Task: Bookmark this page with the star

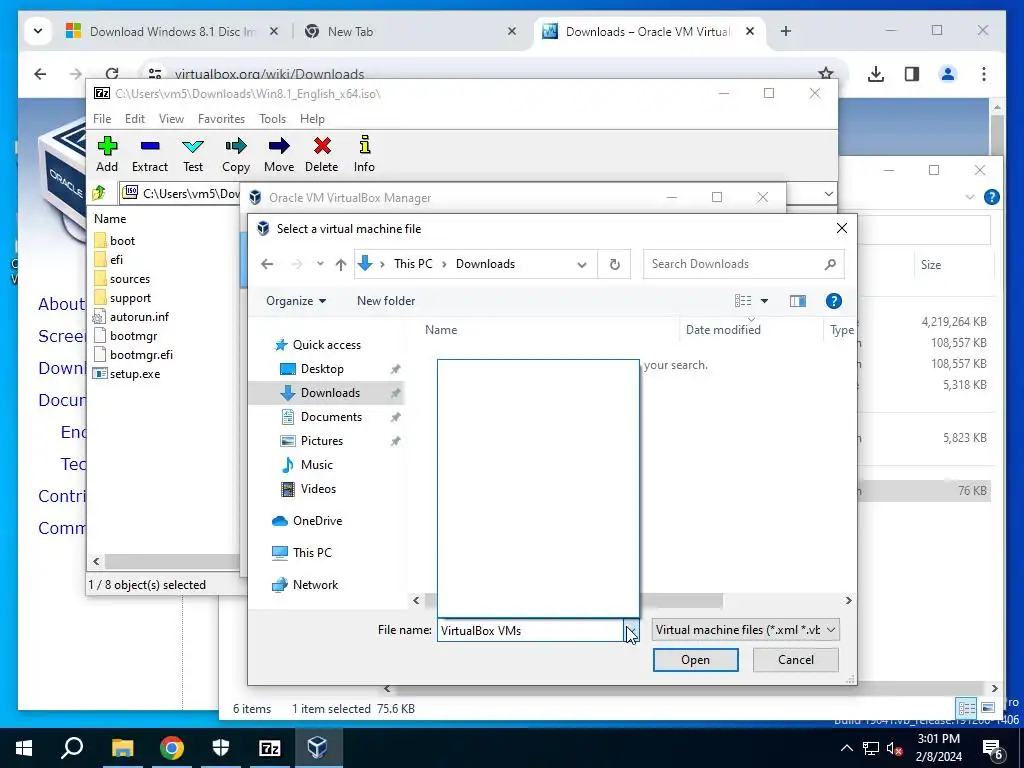Action: coord(825,74)
